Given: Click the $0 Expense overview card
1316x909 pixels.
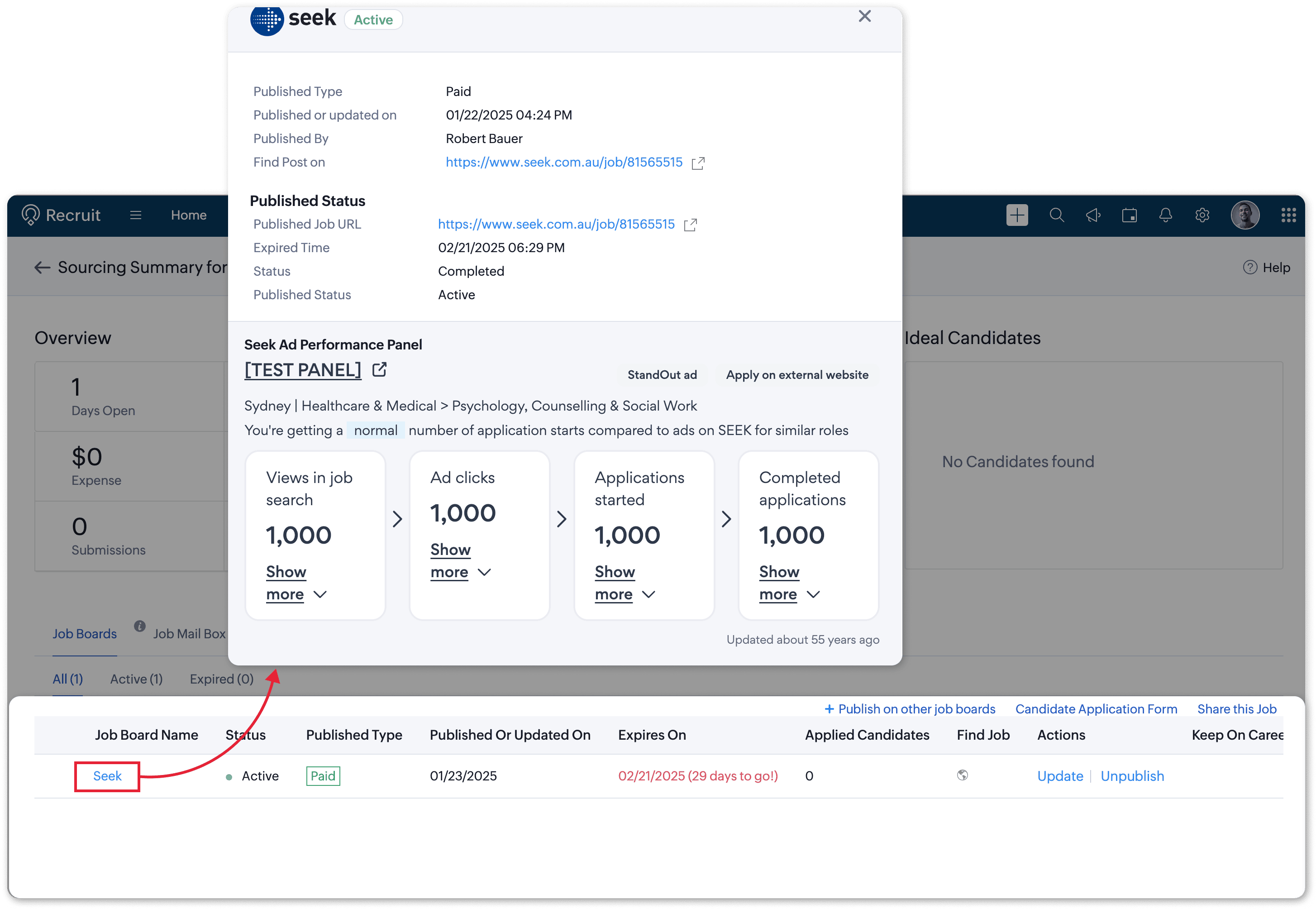Looking at the screenshot, I should pyautogui.click(x=131, y=466).
